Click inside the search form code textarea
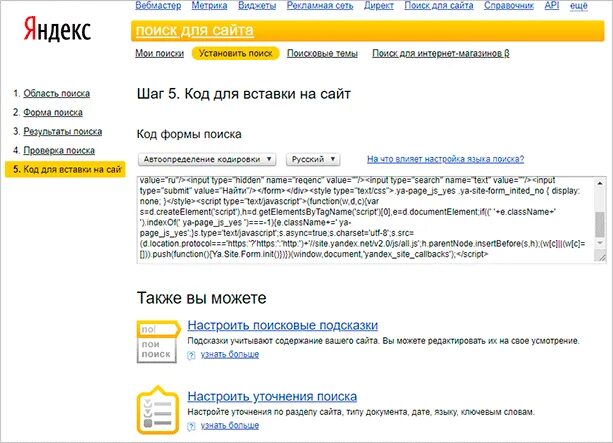Viewport: 613px width, 443px height. click(366, 219)
